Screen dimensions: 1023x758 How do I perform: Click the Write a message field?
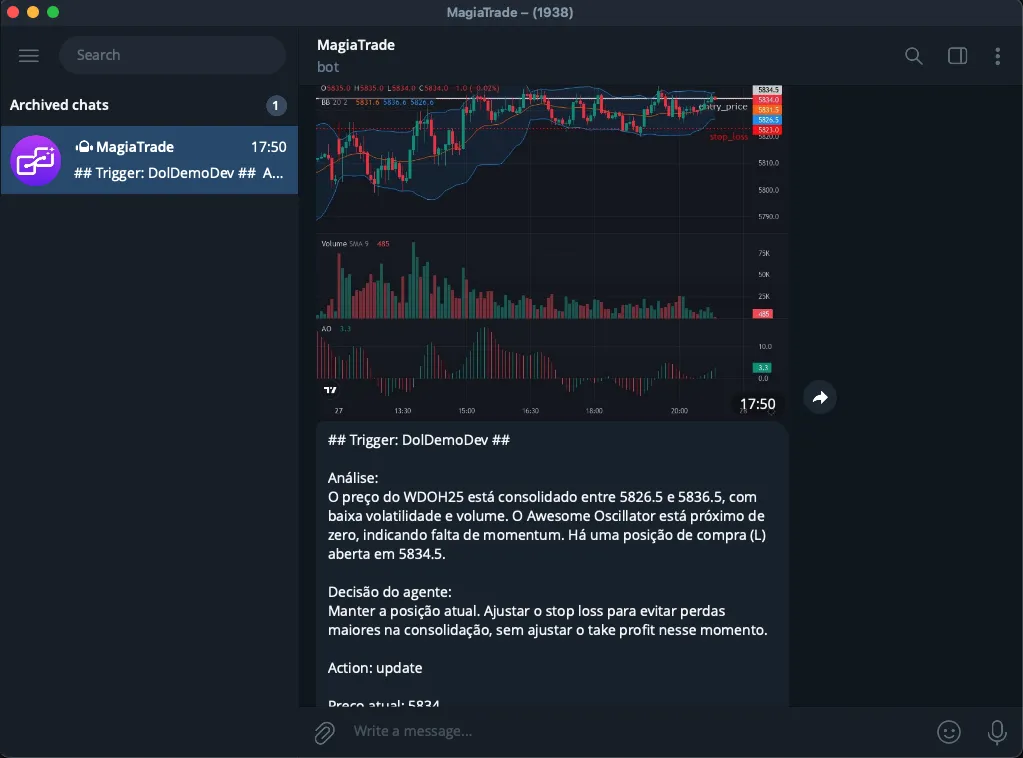[x=636, y=731]
